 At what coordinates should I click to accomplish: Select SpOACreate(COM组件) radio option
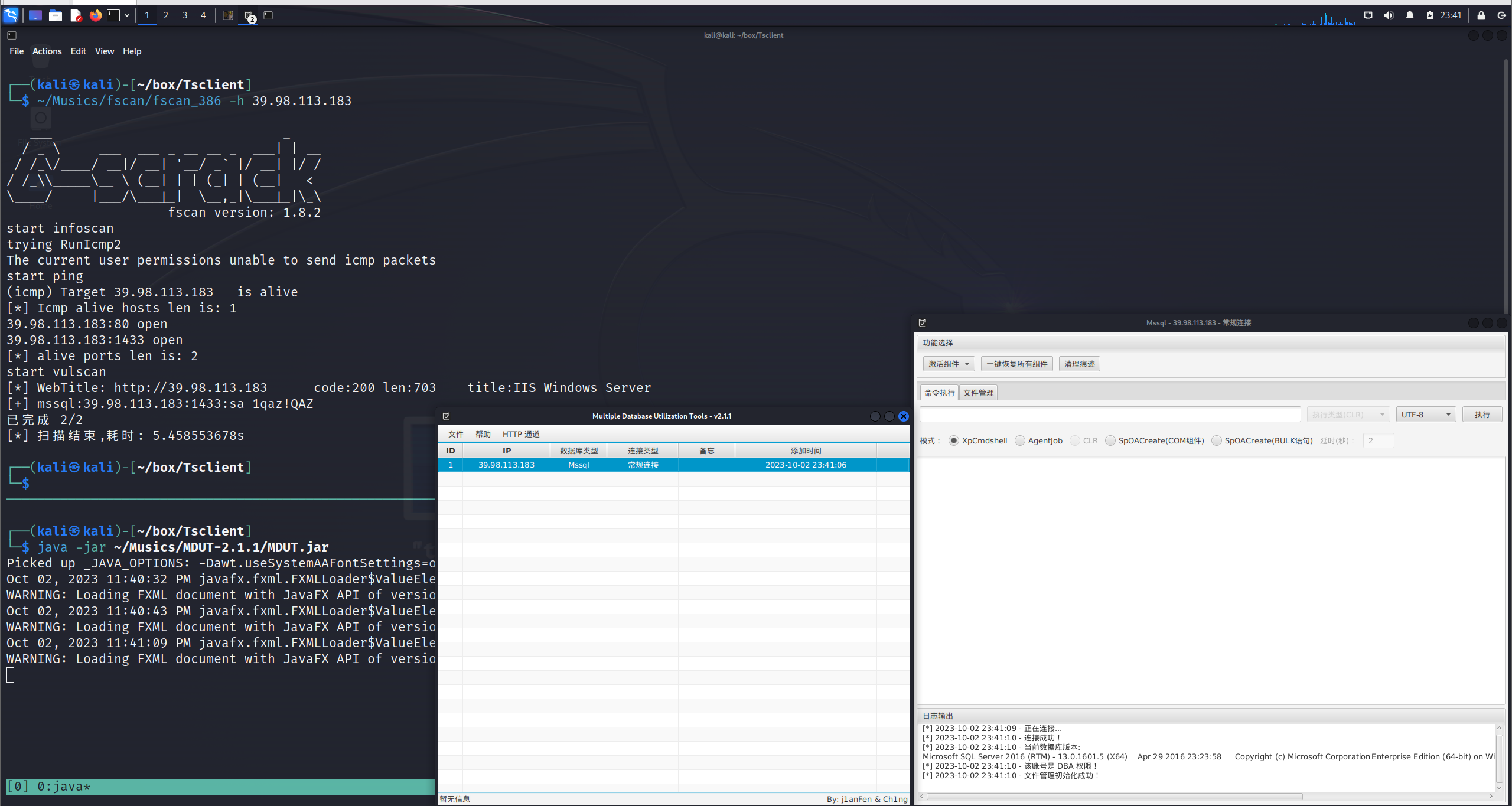(1110, 440)
